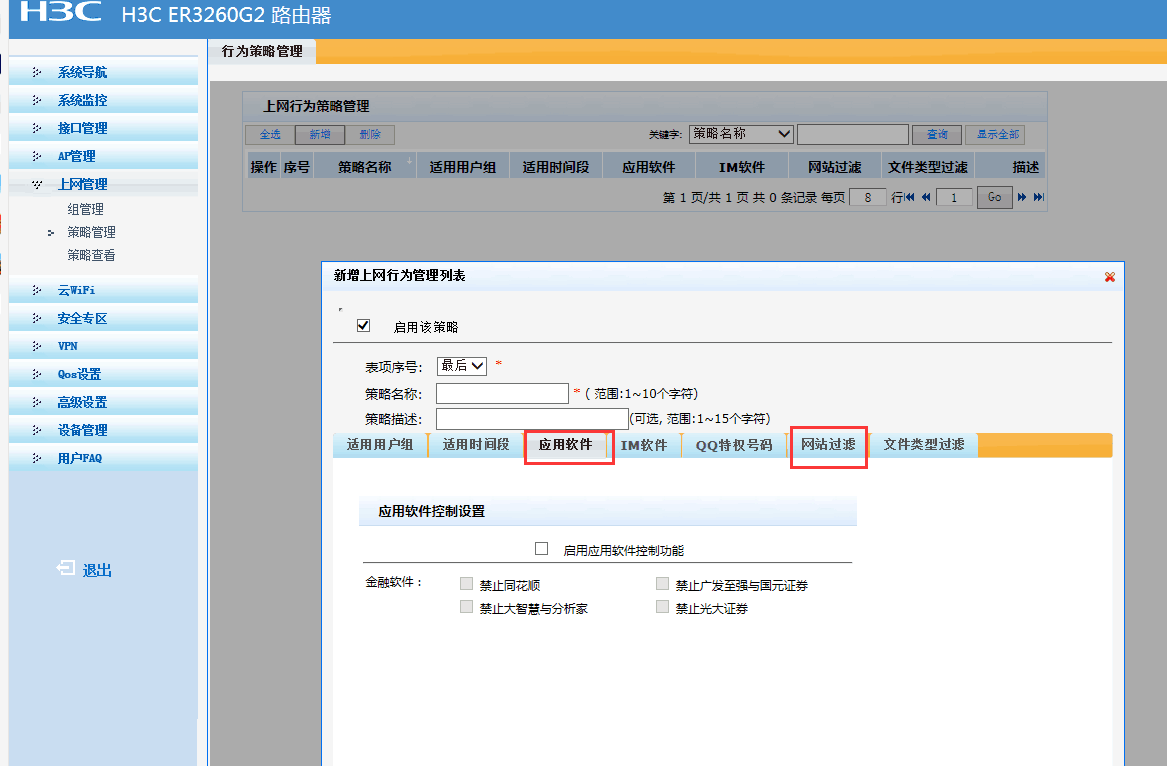Click the 应用软件 column header
Viewport: 1167px width, 766px height.
click(x=649, y=167)
